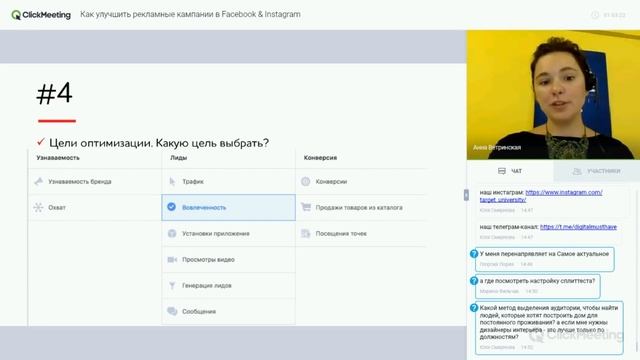Click the store icon by Посещения точек

tap(305, 233)
